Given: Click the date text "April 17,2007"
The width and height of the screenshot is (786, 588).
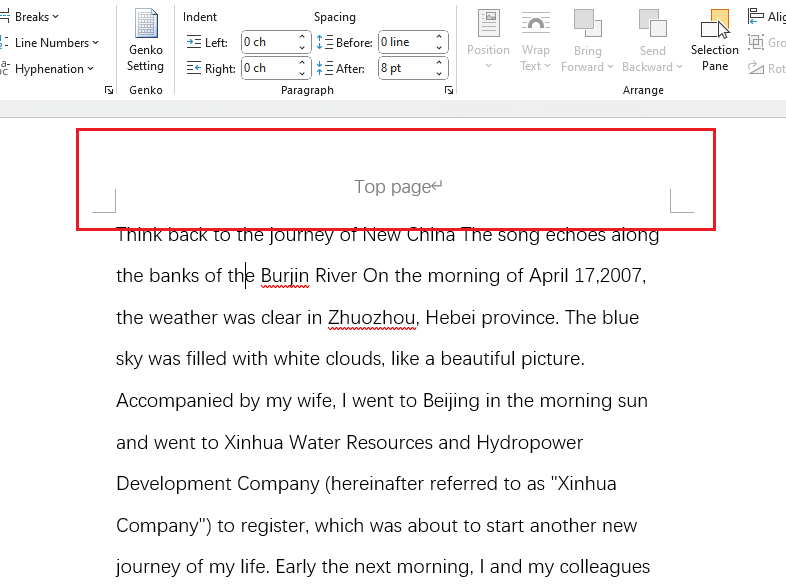Looking at the screenshot, I should click(585, 276).
